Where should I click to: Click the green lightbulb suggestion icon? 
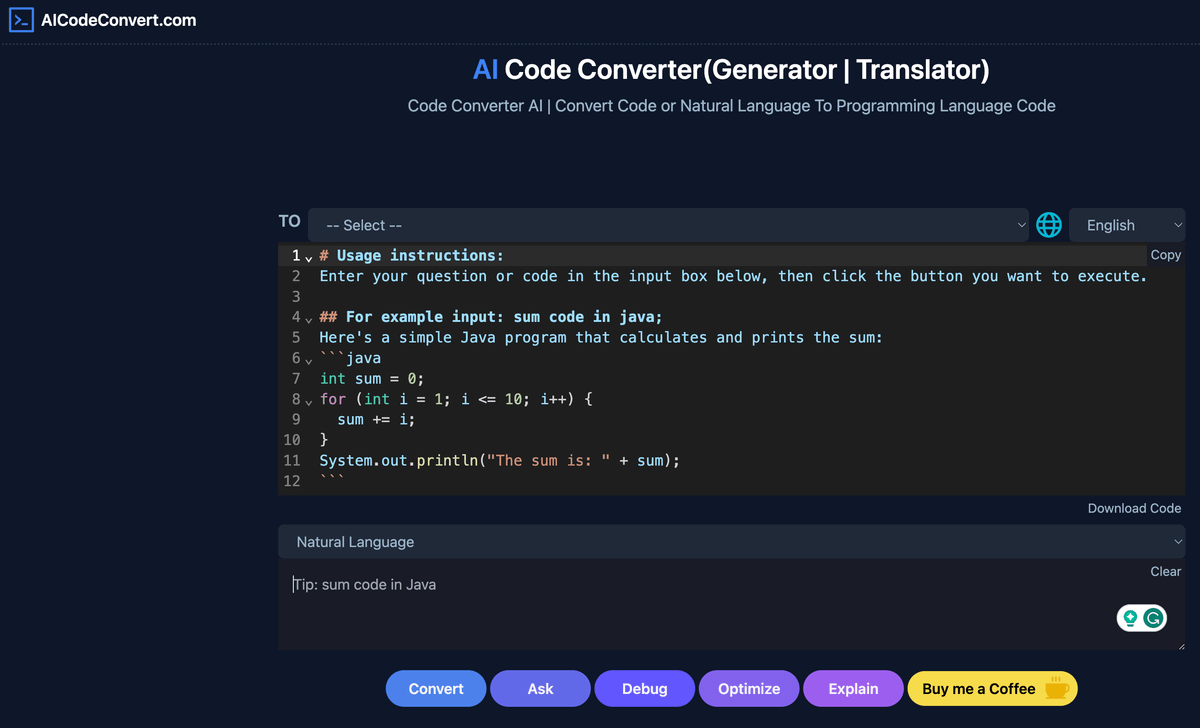point(1130,618)
